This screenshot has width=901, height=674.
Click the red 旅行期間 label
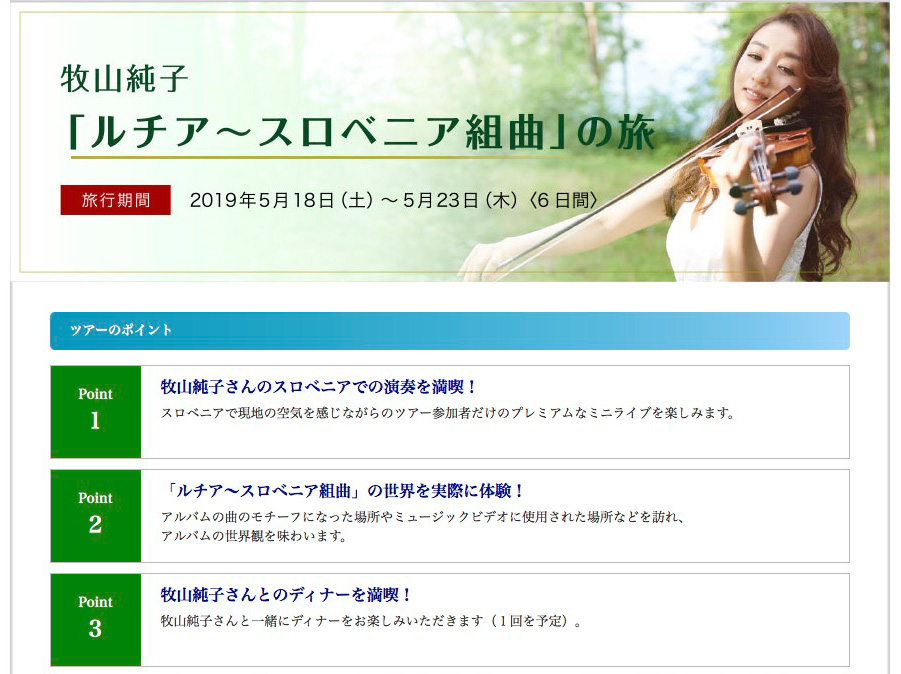(x=115, y=200)
